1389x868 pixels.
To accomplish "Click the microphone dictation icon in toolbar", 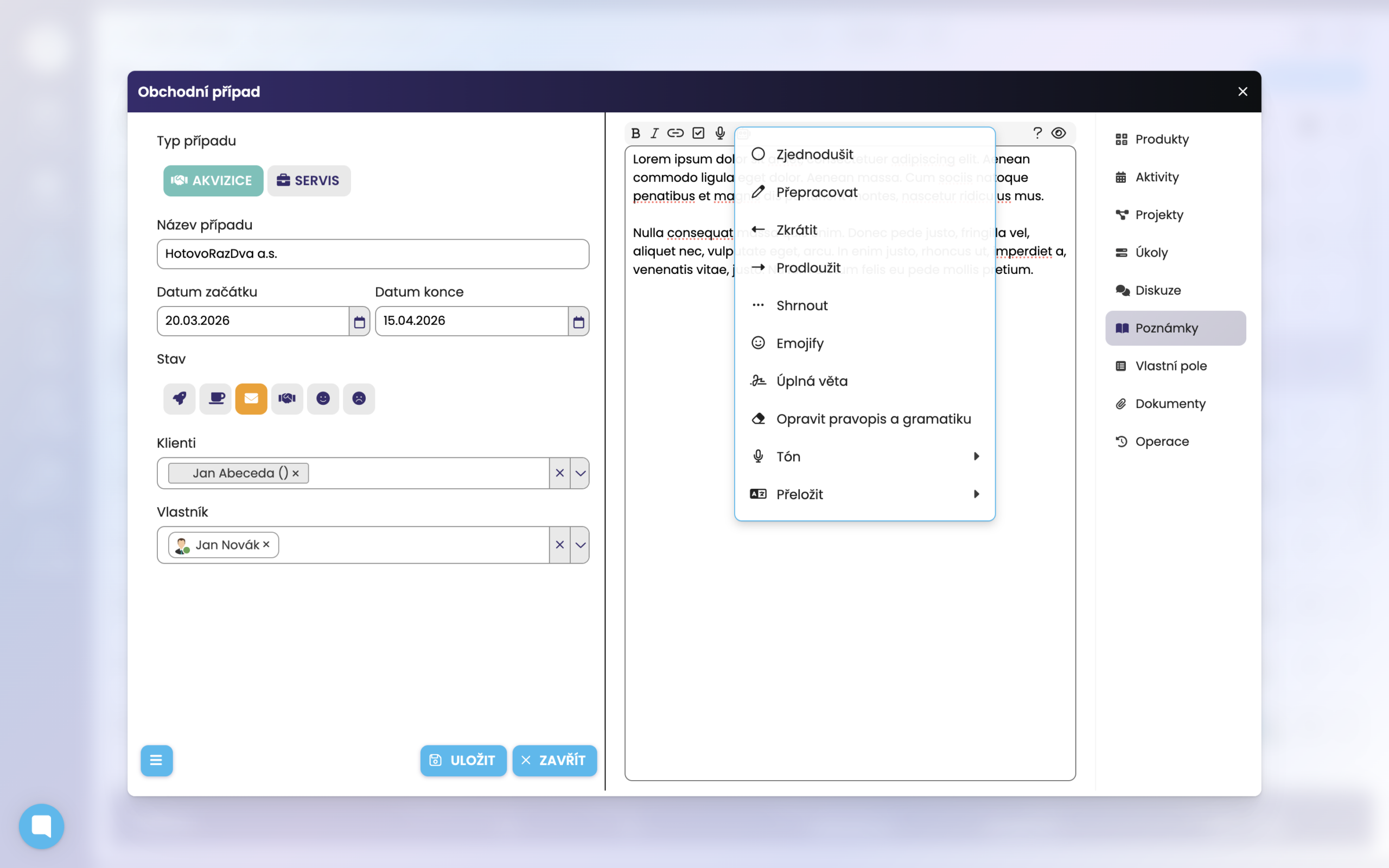I will tap(720, 133).
